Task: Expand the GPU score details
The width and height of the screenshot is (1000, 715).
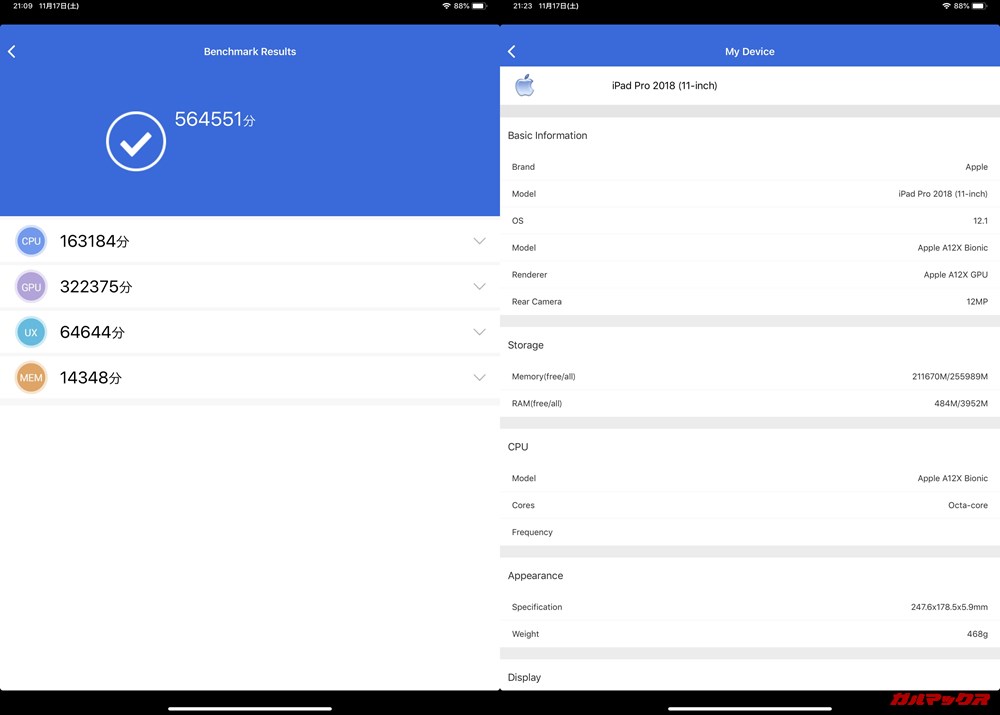Action: click(480, 287)
